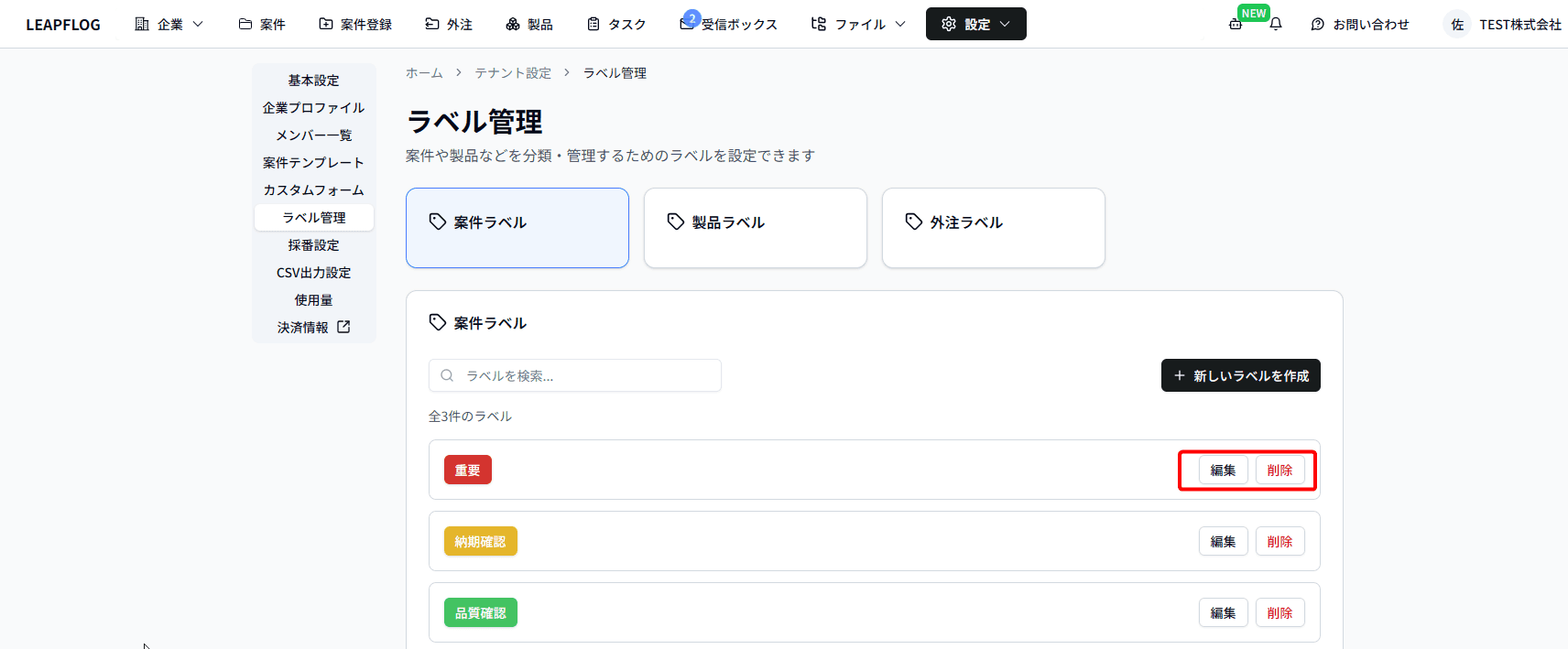
Task: Select 基本設定 in the sidebar
Action: click(x=314, y=81)
